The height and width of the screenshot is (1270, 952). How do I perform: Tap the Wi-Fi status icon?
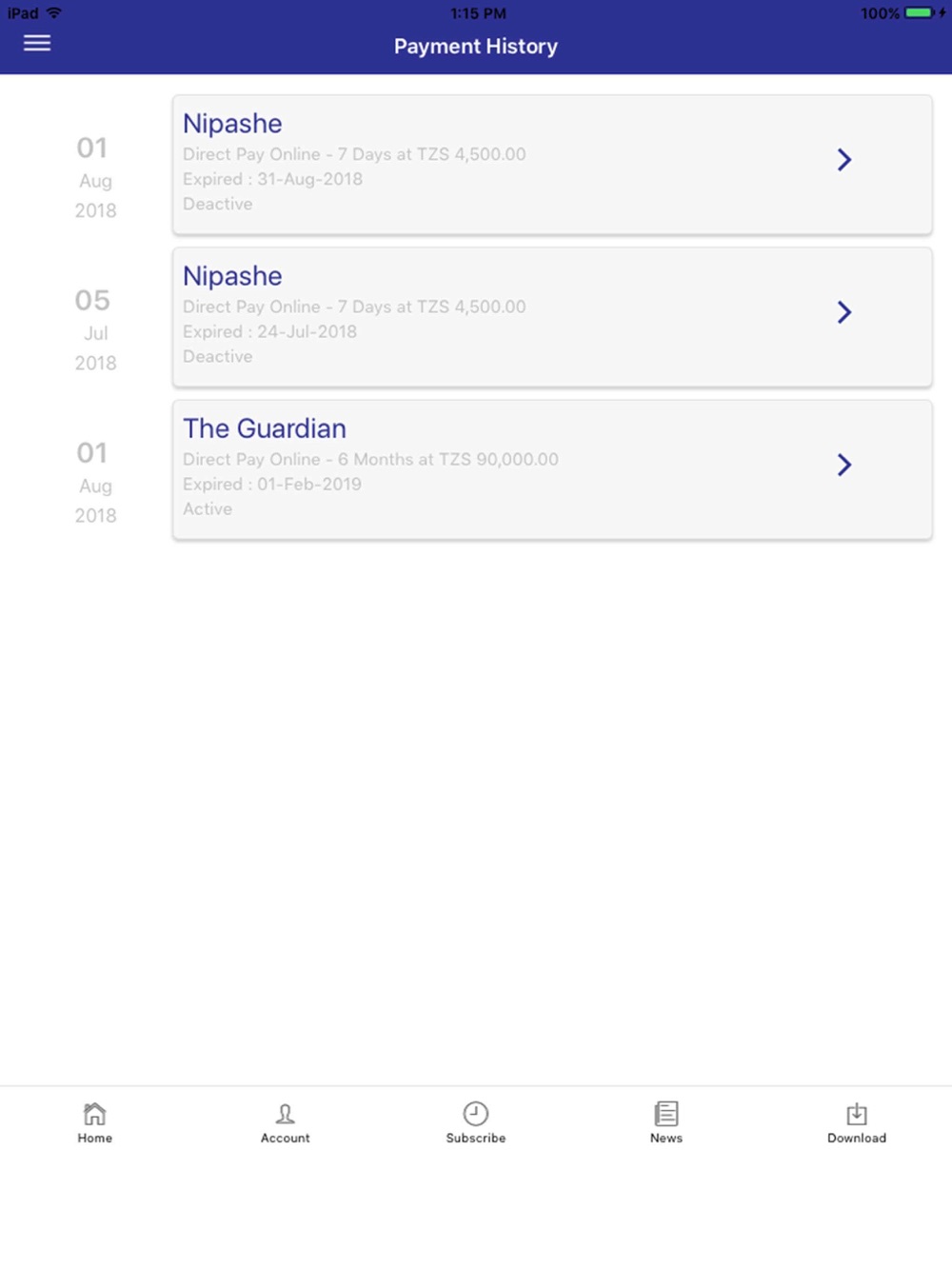[x=54, y=13]
